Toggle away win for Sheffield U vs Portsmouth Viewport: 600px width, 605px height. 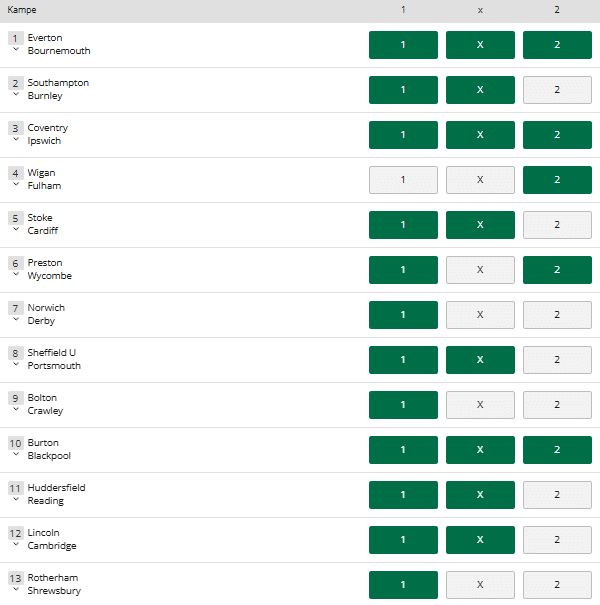[557, 360]
